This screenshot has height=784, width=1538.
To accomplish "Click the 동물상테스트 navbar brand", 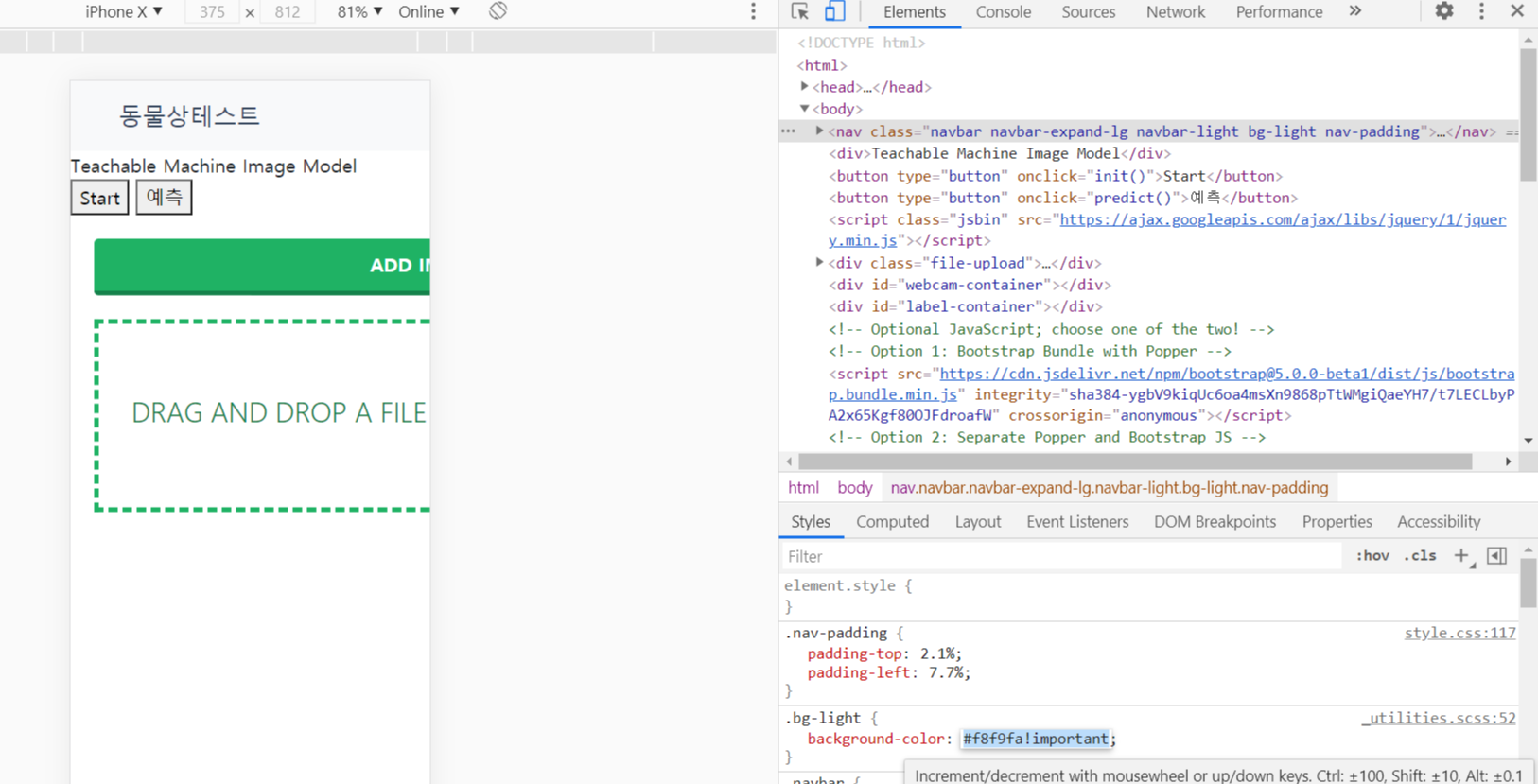I will [x=189, y=115].
